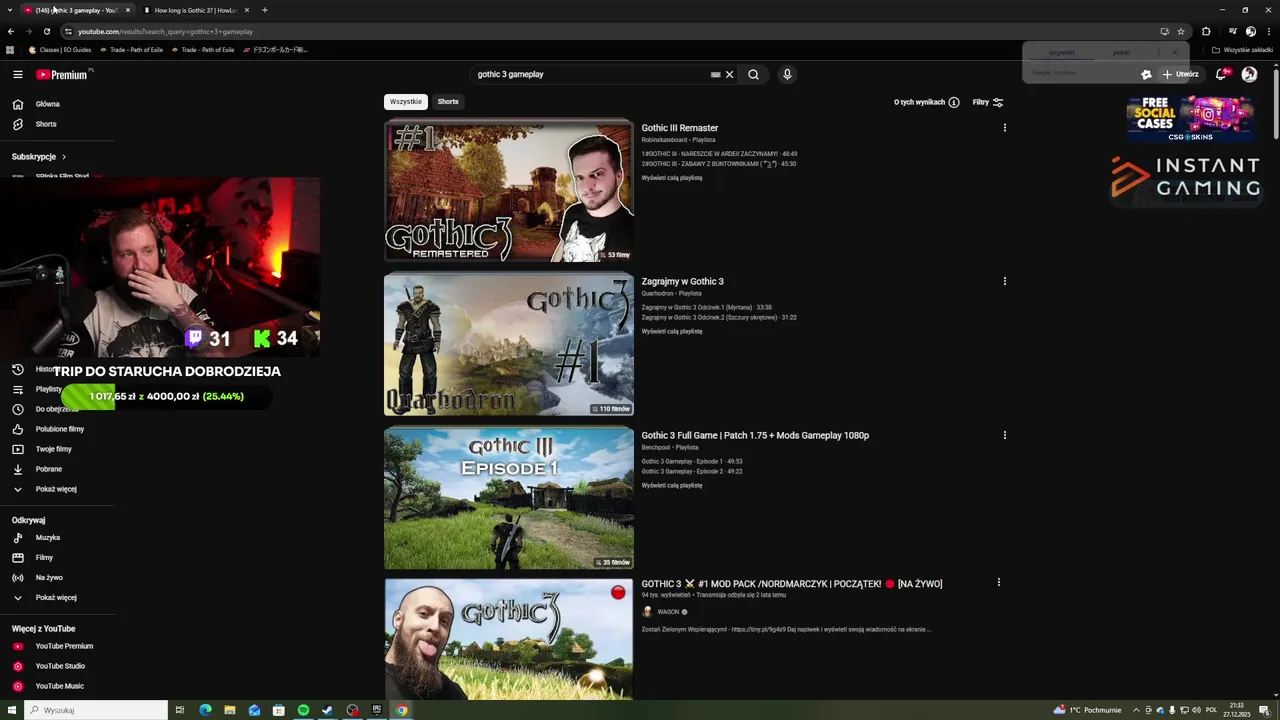Expand Pokaż więcej below Pobrane
This screenshot has width=1280, height=720.
click(45, 489)
